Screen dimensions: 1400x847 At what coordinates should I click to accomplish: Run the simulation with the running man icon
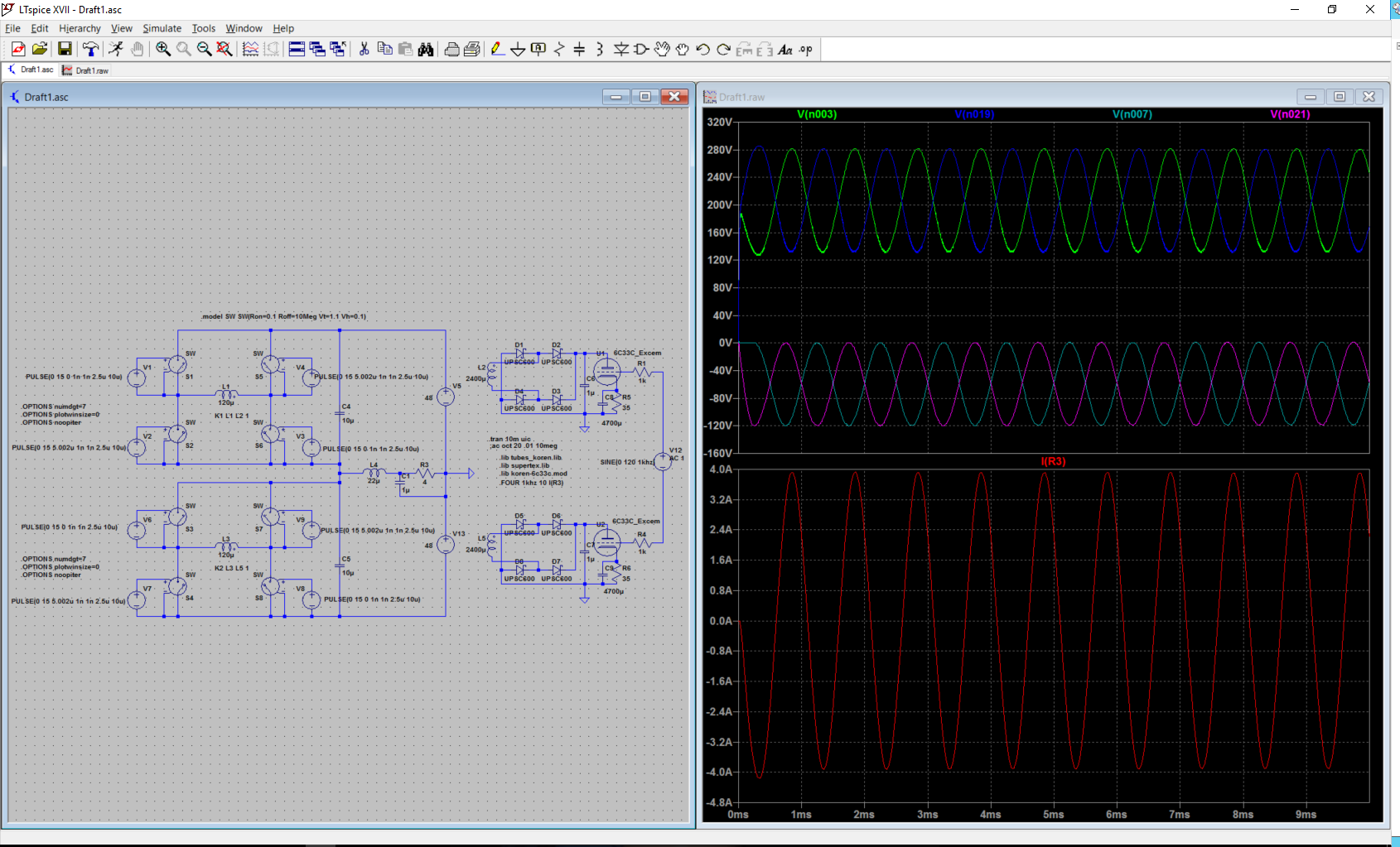(116, 50)
